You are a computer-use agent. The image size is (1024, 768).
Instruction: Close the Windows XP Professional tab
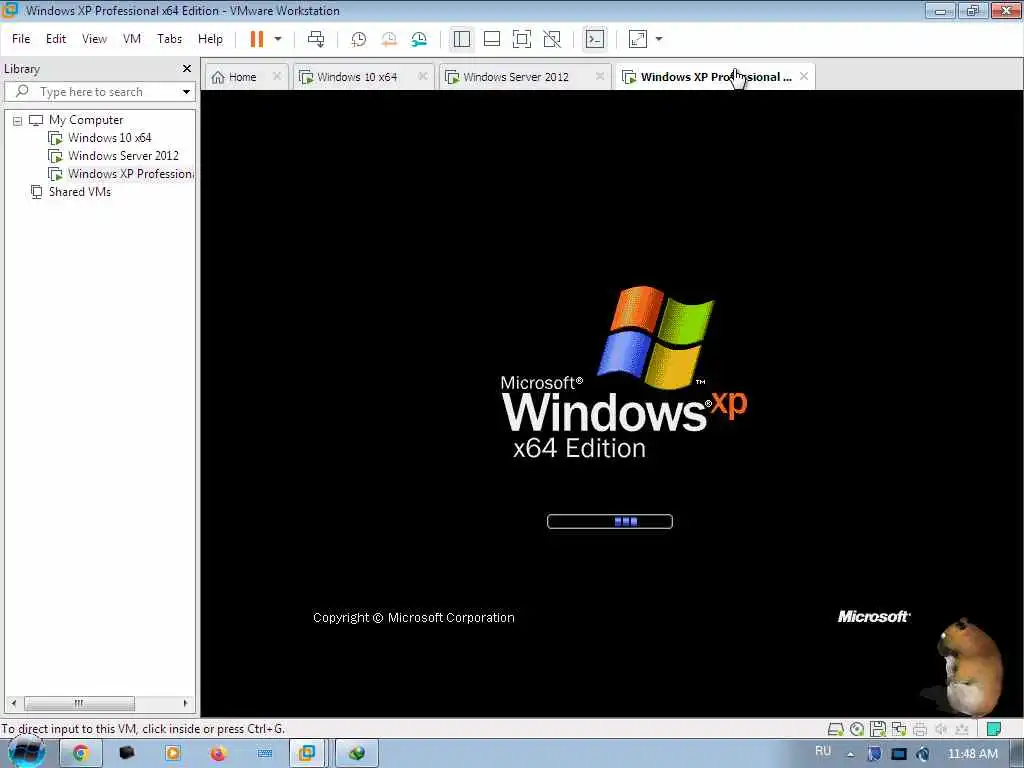click(804, 76)
